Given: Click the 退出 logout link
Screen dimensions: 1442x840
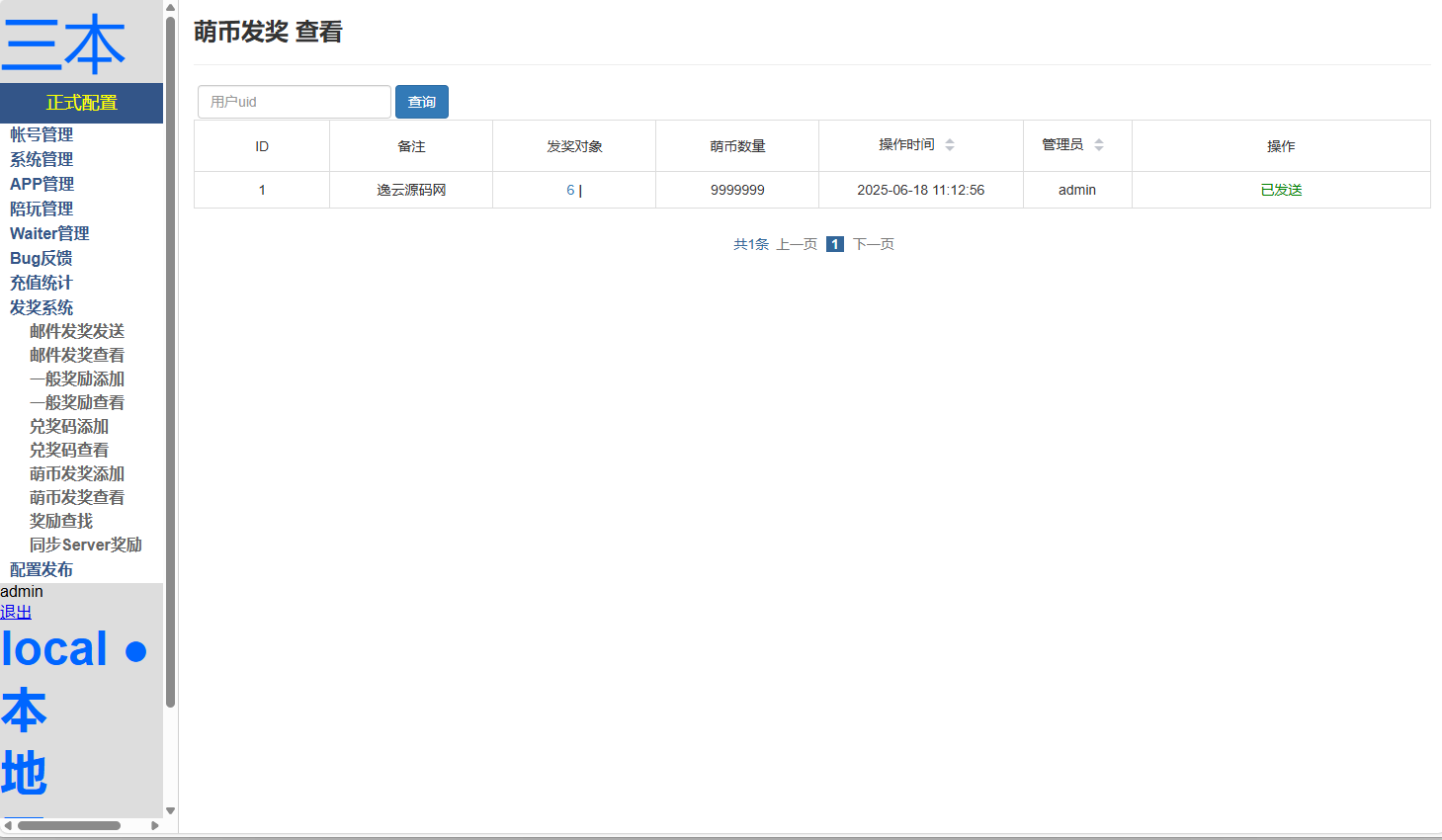Looking at the screenshot, I should click(x=16, y=612).
